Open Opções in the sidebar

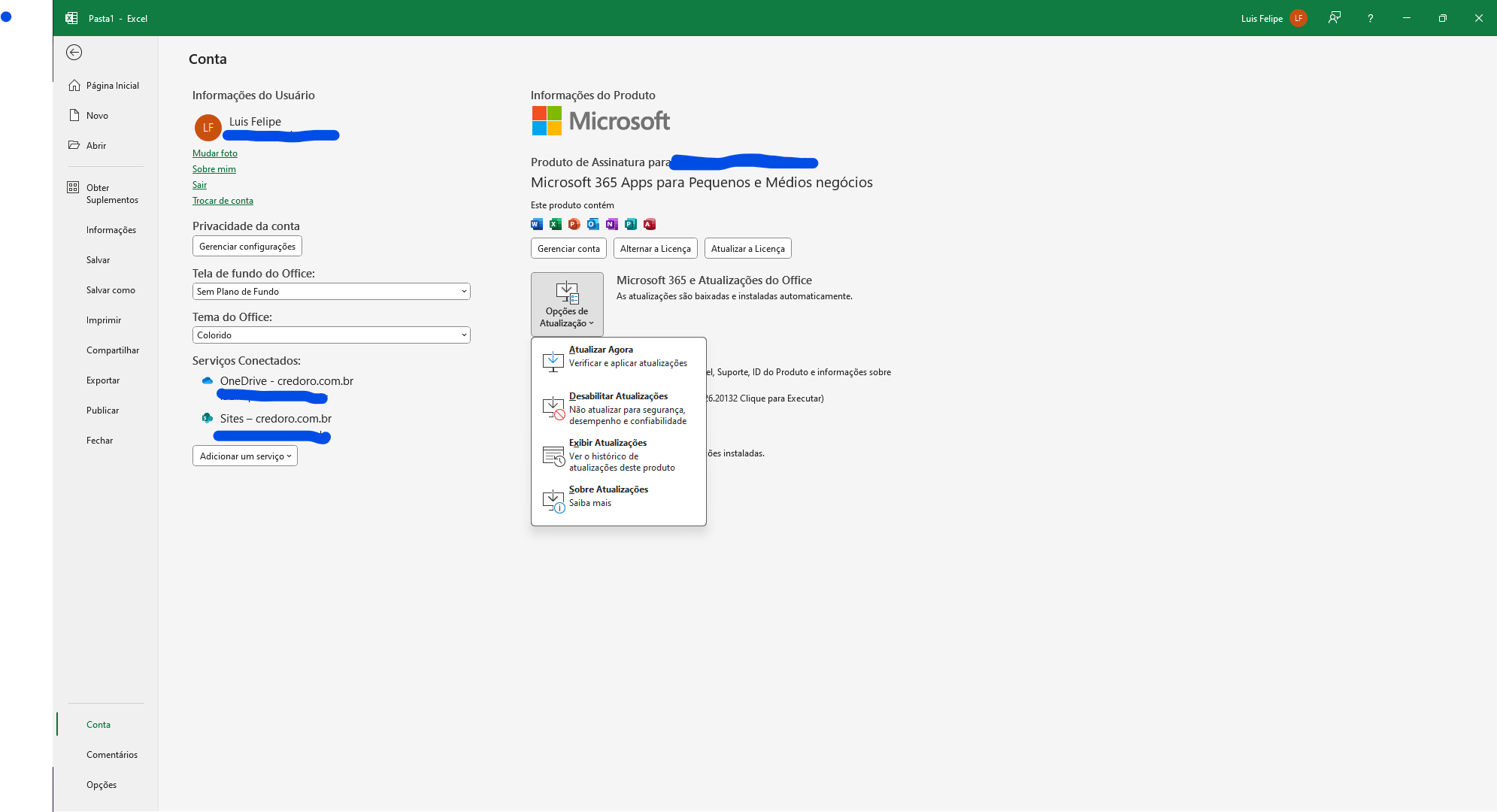click(102, 785)
